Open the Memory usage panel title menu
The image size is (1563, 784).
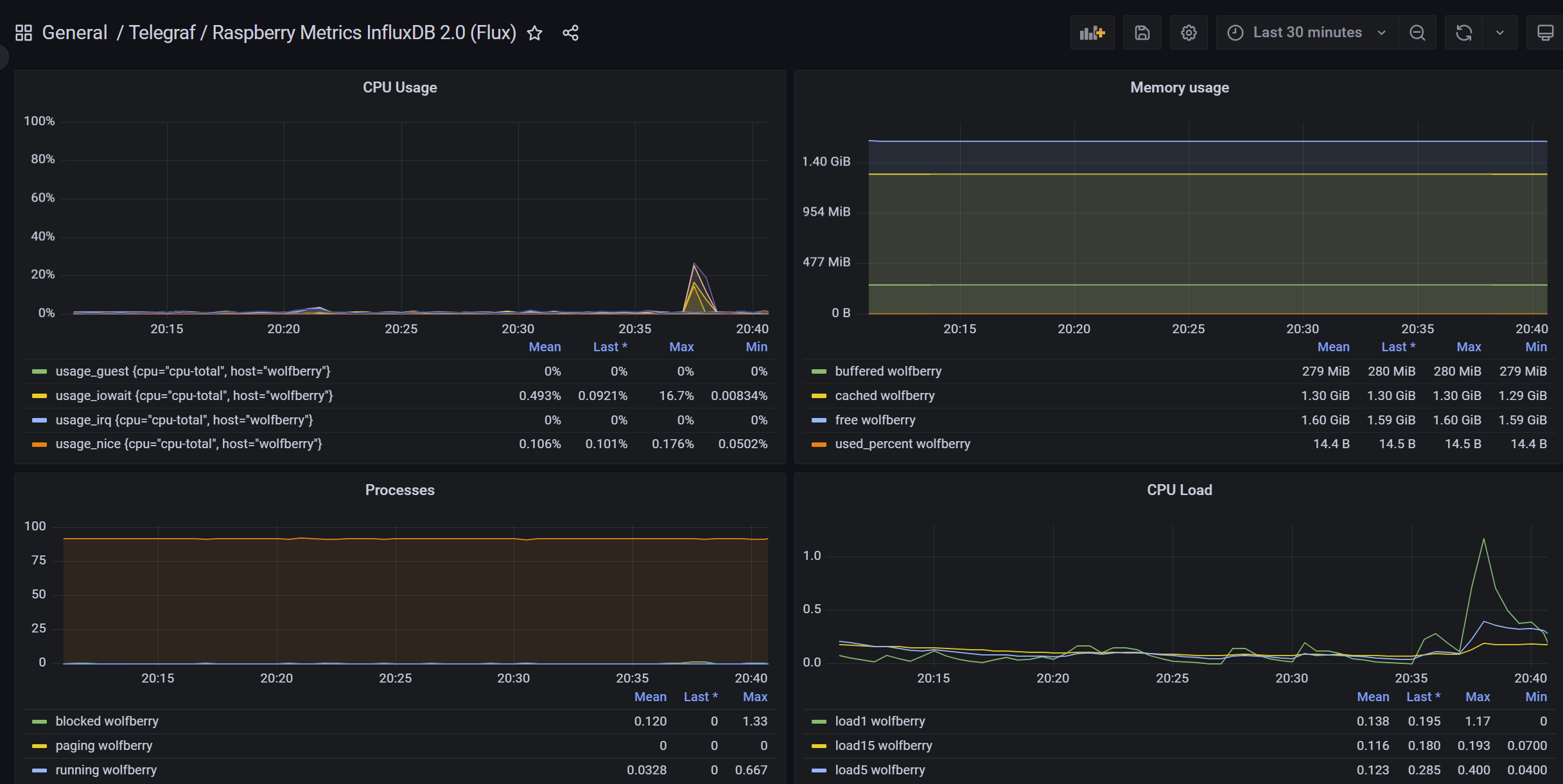click(x=1179, y=87)
